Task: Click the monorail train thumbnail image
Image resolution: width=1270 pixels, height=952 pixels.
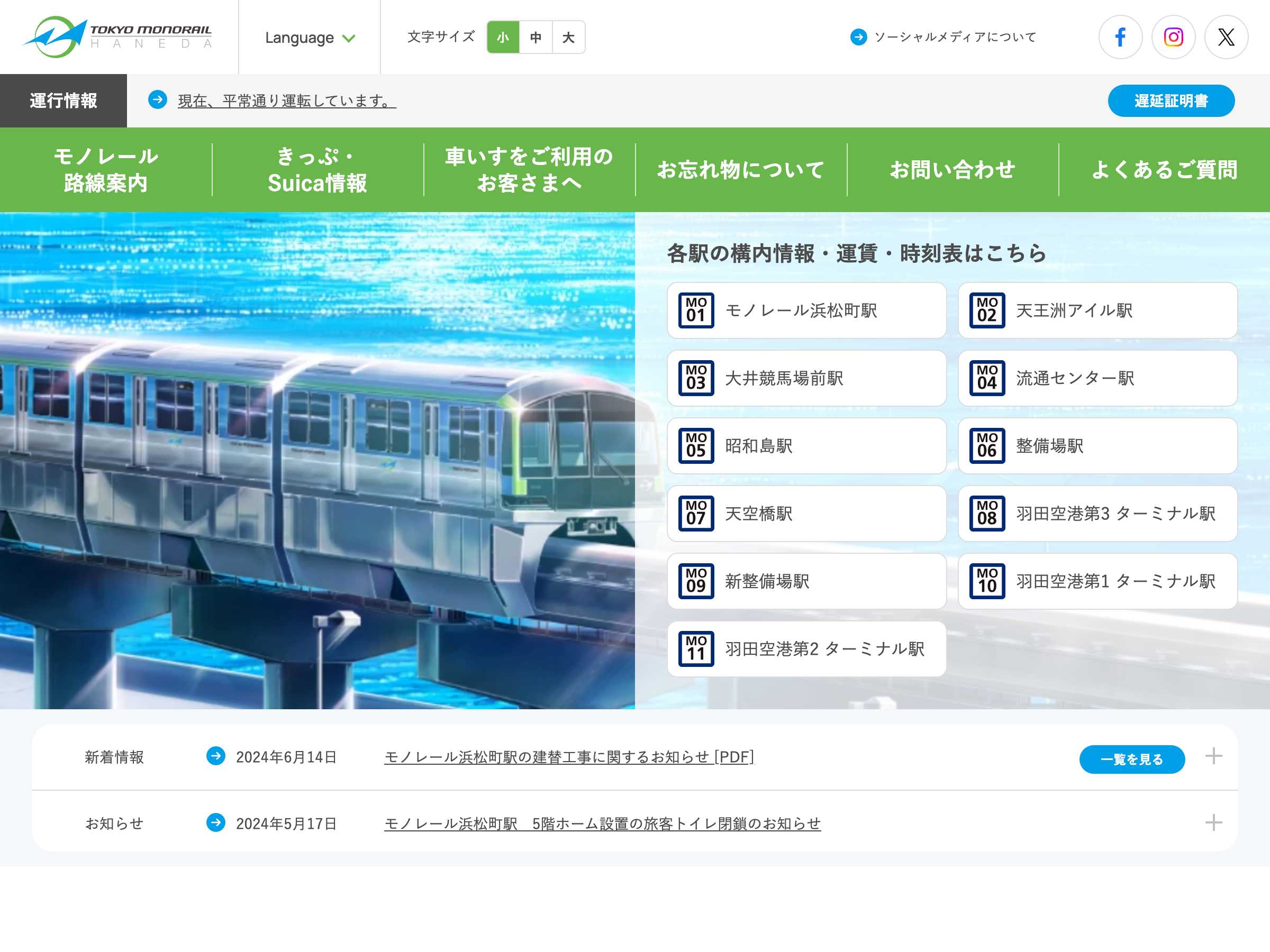Action: [x=320, y=460]
